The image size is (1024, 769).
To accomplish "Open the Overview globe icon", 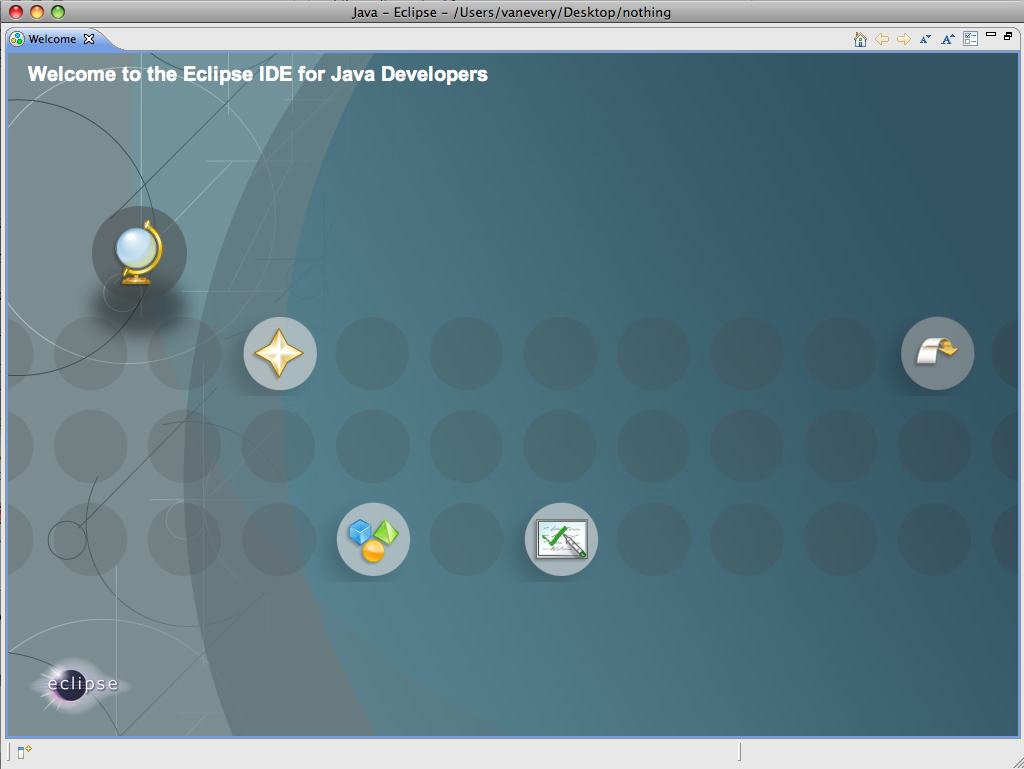I will (139, 253).
